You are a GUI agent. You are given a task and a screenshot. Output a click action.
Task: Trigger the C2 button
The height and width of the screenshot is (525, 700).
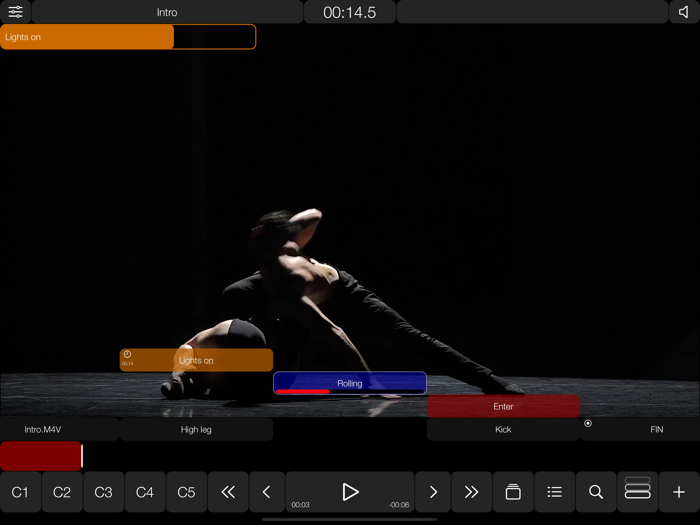(62, 492)
